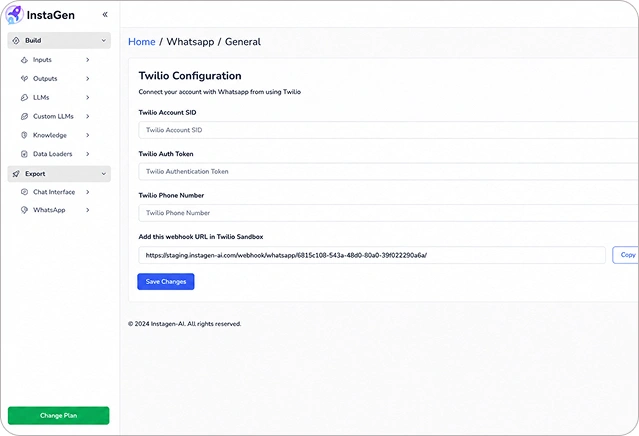Click the Build section header
This screenshot has width=639, height=436.
click(x=59, y=40)
